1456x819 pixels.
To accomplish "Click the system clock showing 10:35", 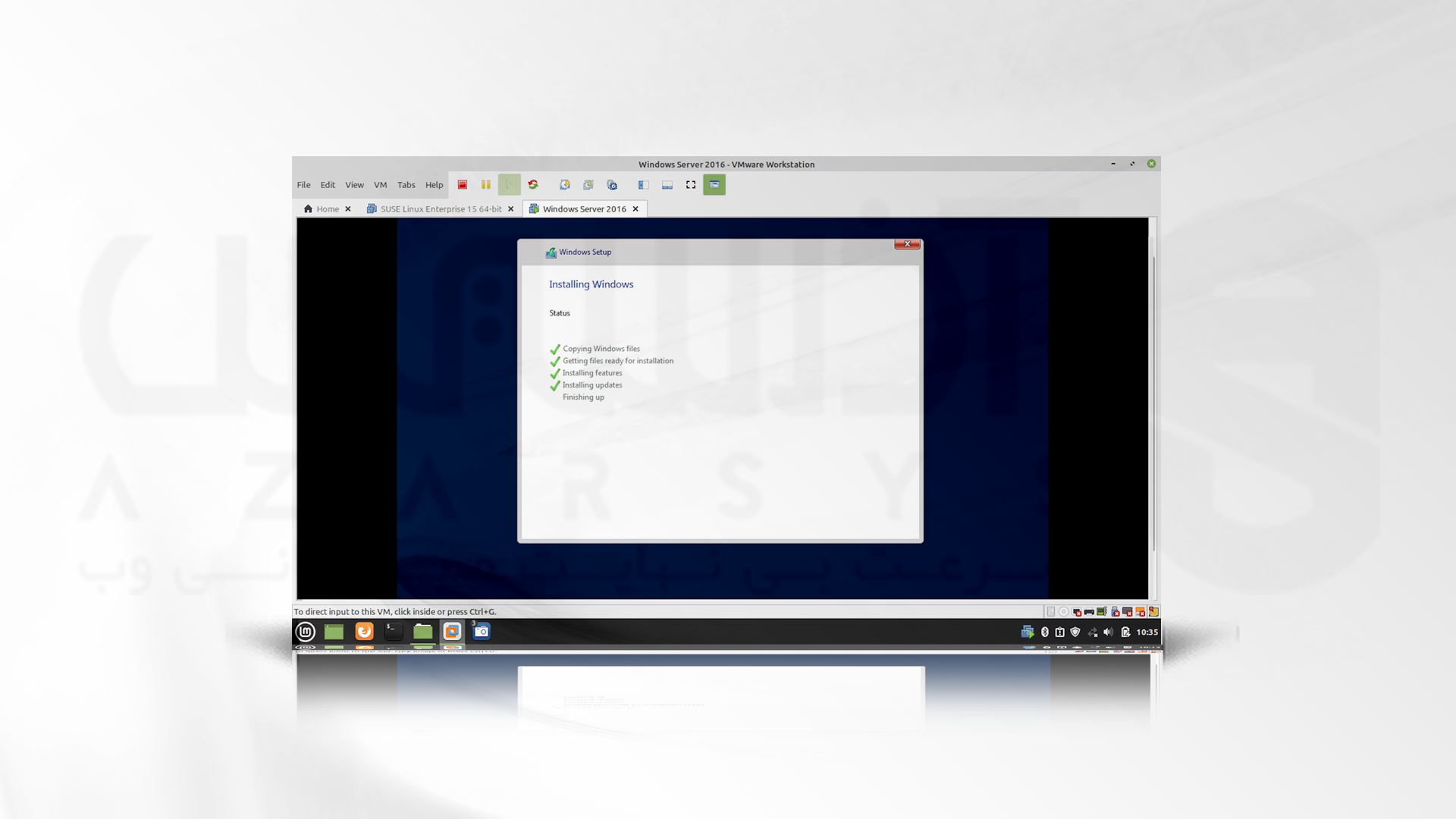I will [1146, 631].
